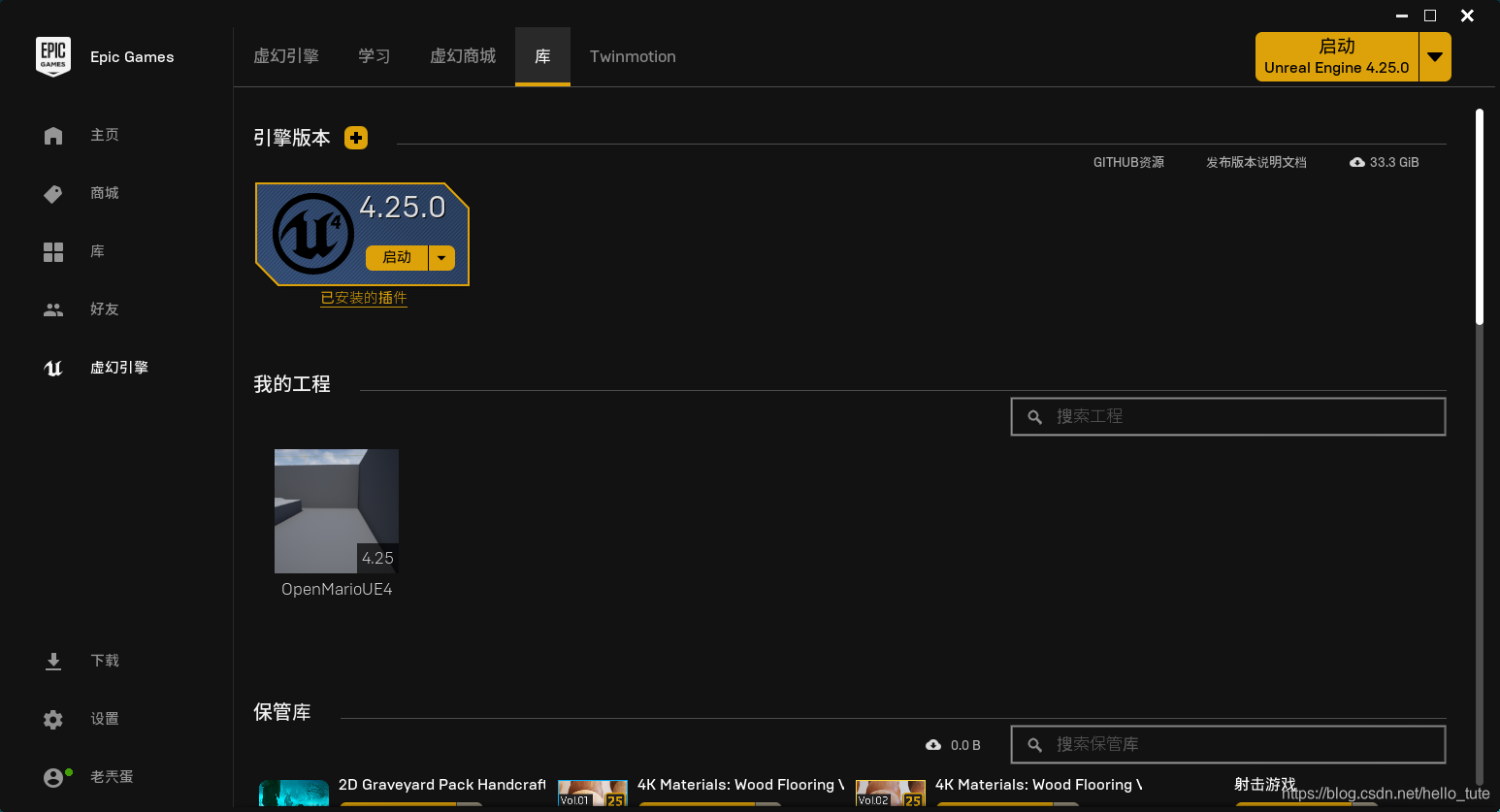Open the 已安装的插件 link
The height and width of the screenshot is (812, 1500).
pyautogui.click(x=364, y=298)
